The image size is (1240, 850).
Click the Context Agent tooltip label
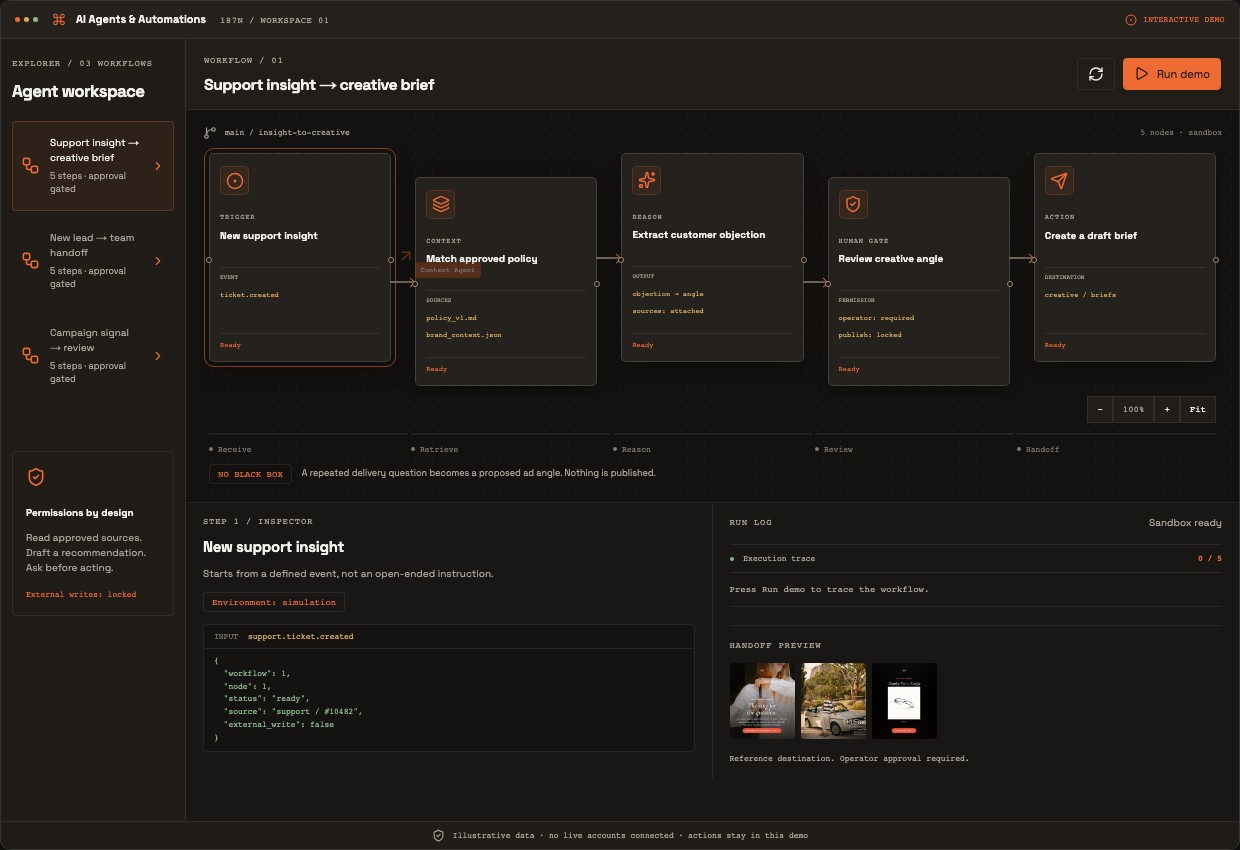tap(448, 271)
